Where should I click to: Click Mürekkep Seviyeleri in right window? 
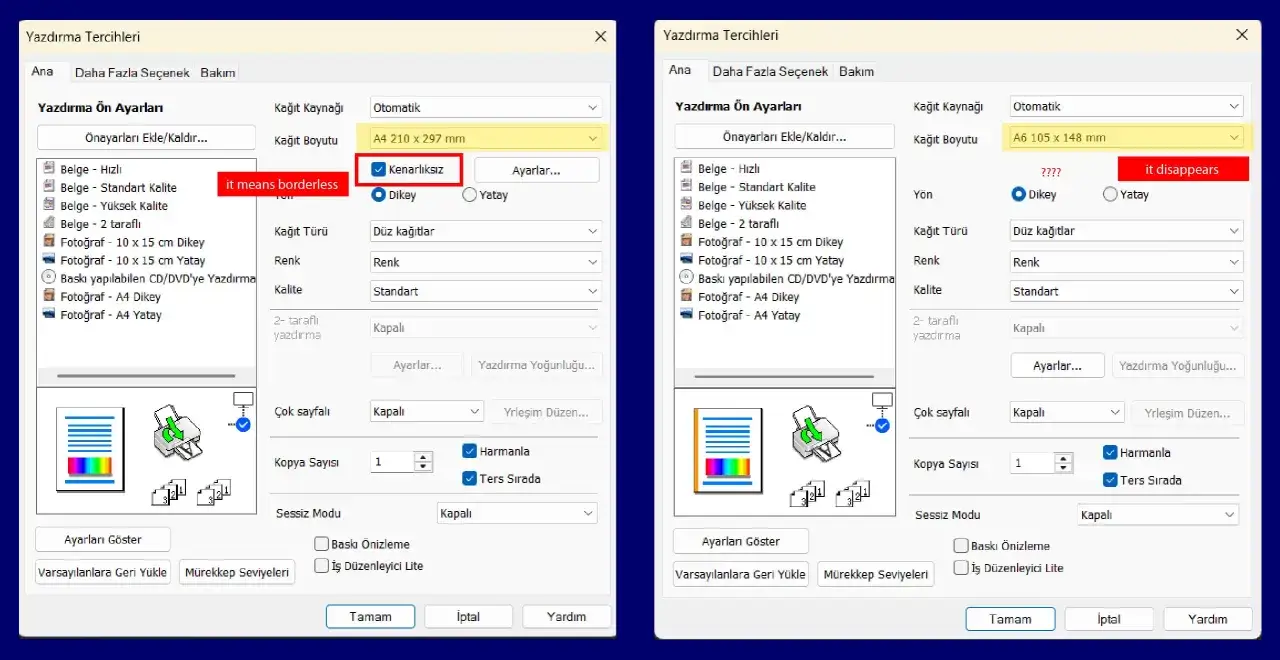click(x=876, y=574)
